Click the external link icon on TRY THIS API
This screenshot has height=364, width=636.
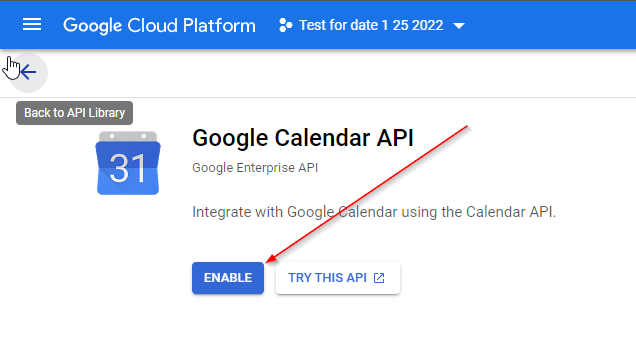(379, 278)
